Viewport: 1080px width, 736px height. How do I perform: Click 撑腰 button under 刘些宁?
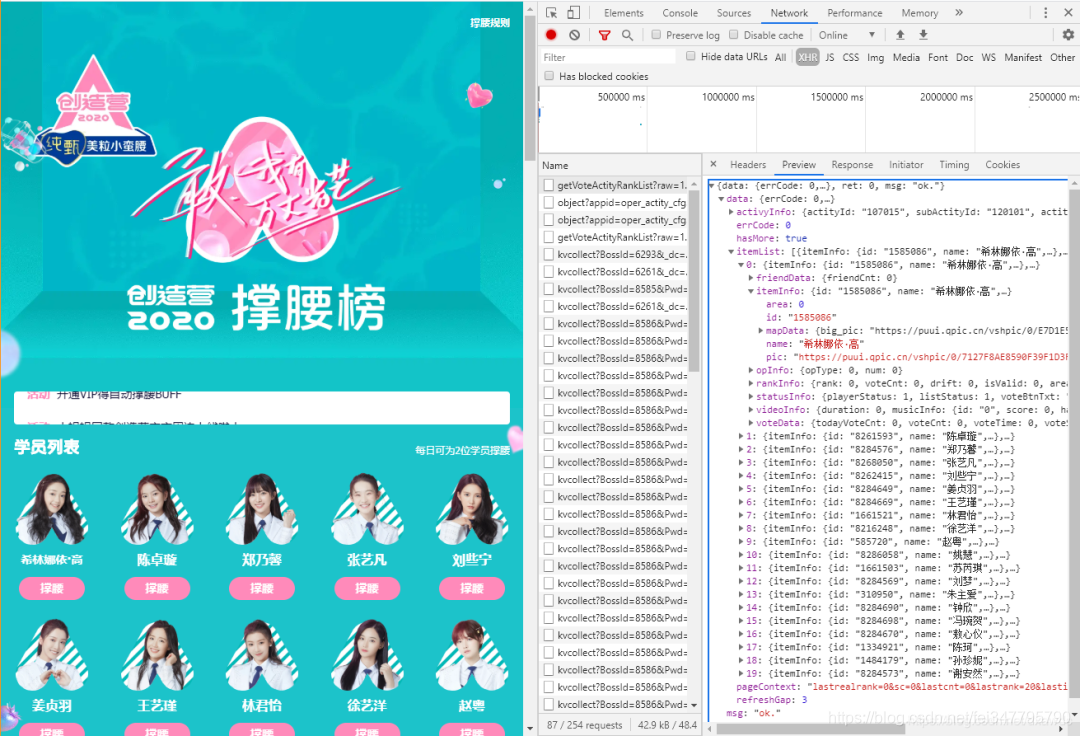(x=472, y=588)
